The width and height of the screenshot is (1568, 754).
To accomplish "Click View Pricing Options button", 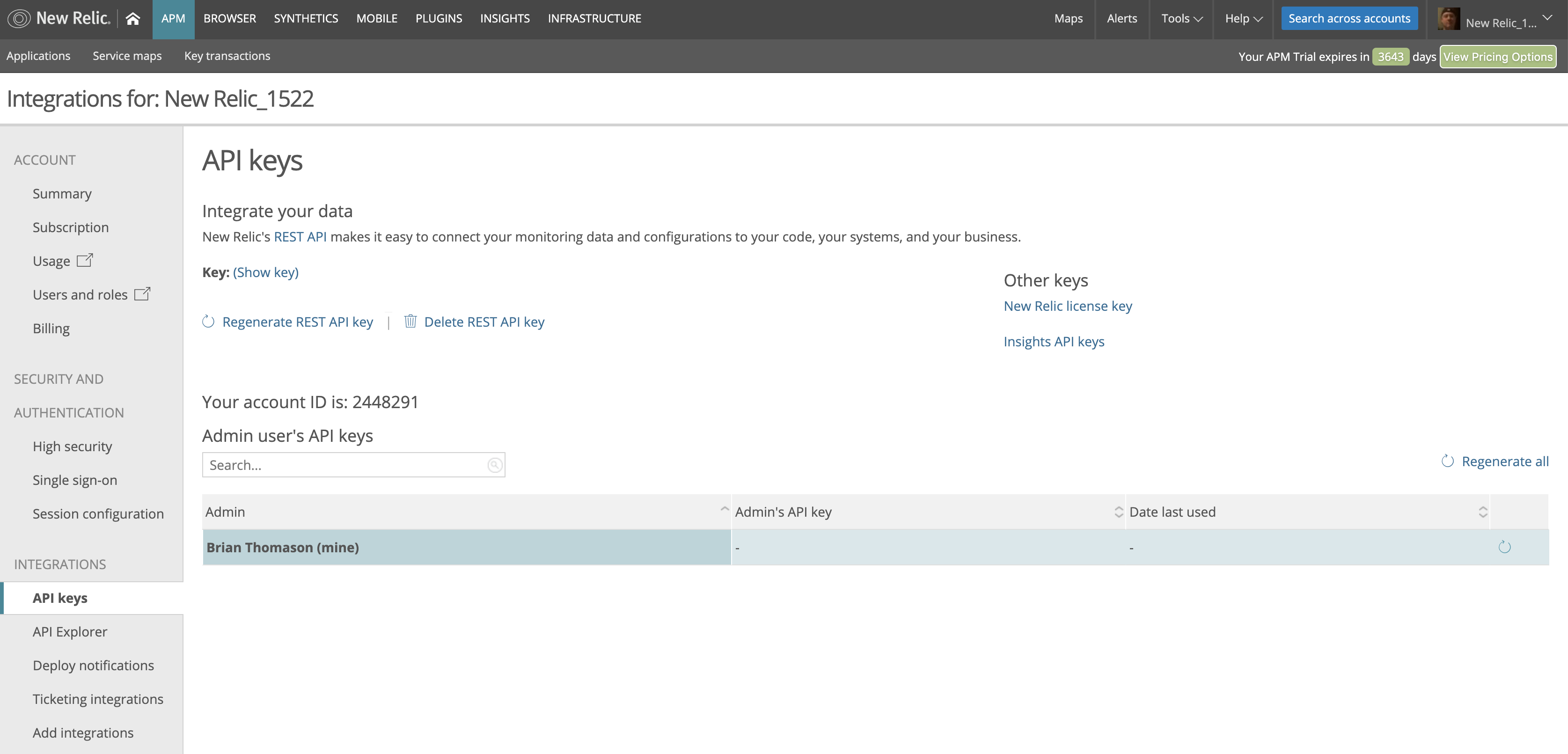I will click(x=1497, y=57).
